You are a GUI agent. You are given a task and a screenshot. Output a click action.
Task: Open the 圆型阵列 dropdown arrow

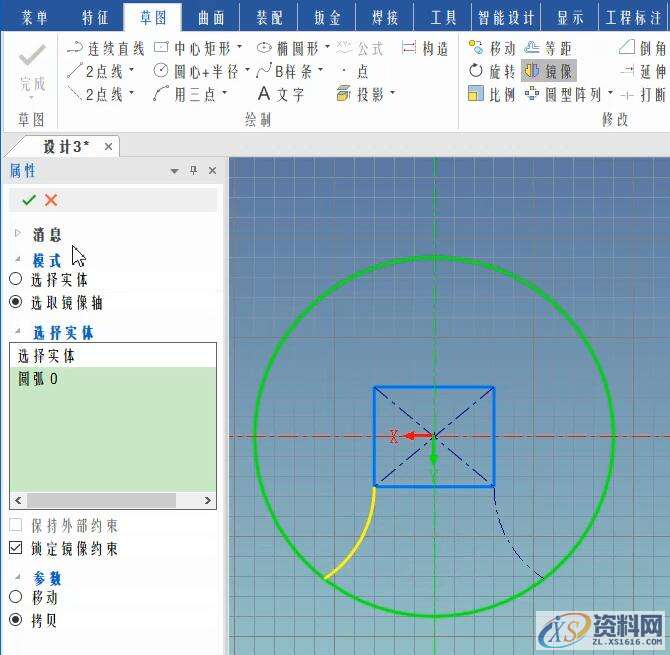pos(610,92)
